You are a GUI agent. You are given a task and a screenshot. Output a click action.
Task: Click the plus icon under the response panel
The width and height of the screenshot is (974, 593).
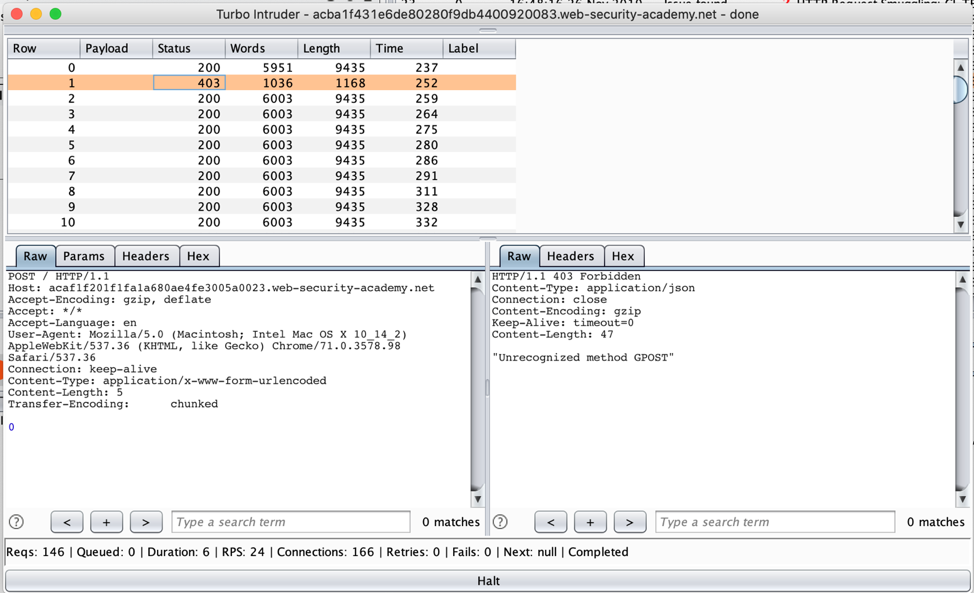click(590, 521)
